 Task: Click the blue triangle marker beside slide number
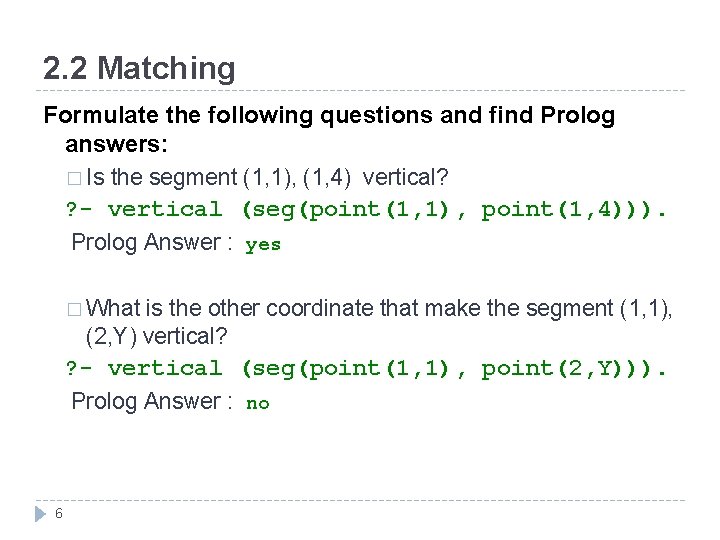39,514
